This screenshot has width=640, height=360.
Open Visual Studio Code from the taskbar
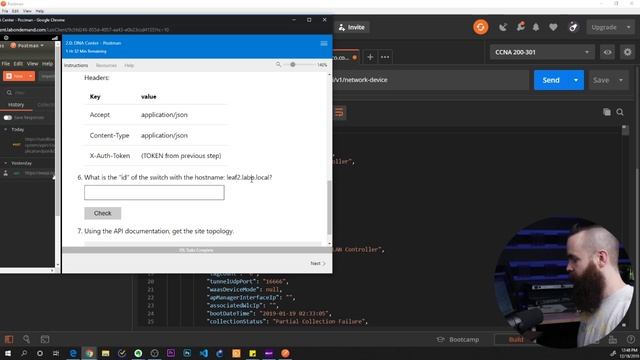coord(204,353)
